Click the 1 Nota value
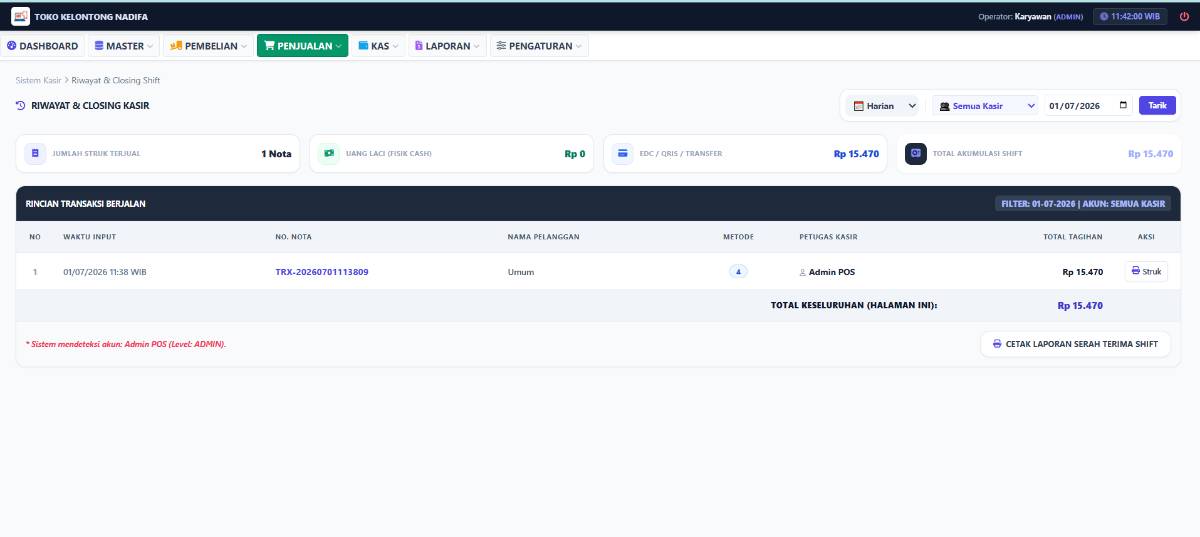This screenshot has width=1200, height=537. 276,154
